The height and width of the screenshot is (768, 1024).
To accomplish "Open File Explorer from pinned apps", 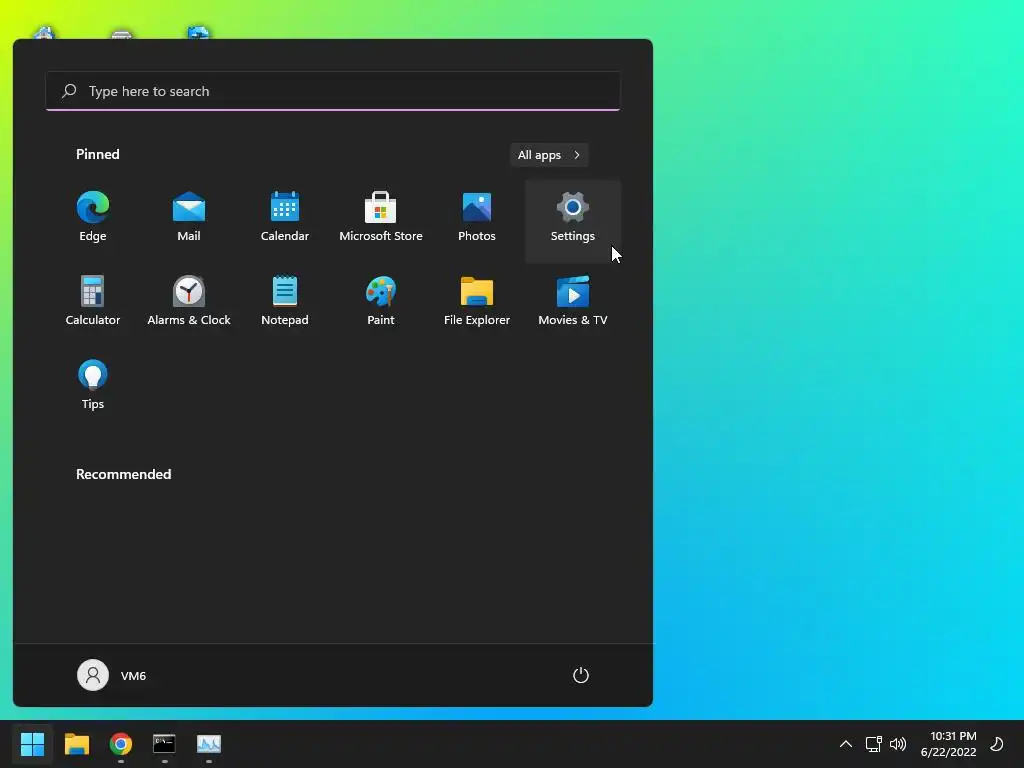I will pyautogui.click(x=477, y=302).
